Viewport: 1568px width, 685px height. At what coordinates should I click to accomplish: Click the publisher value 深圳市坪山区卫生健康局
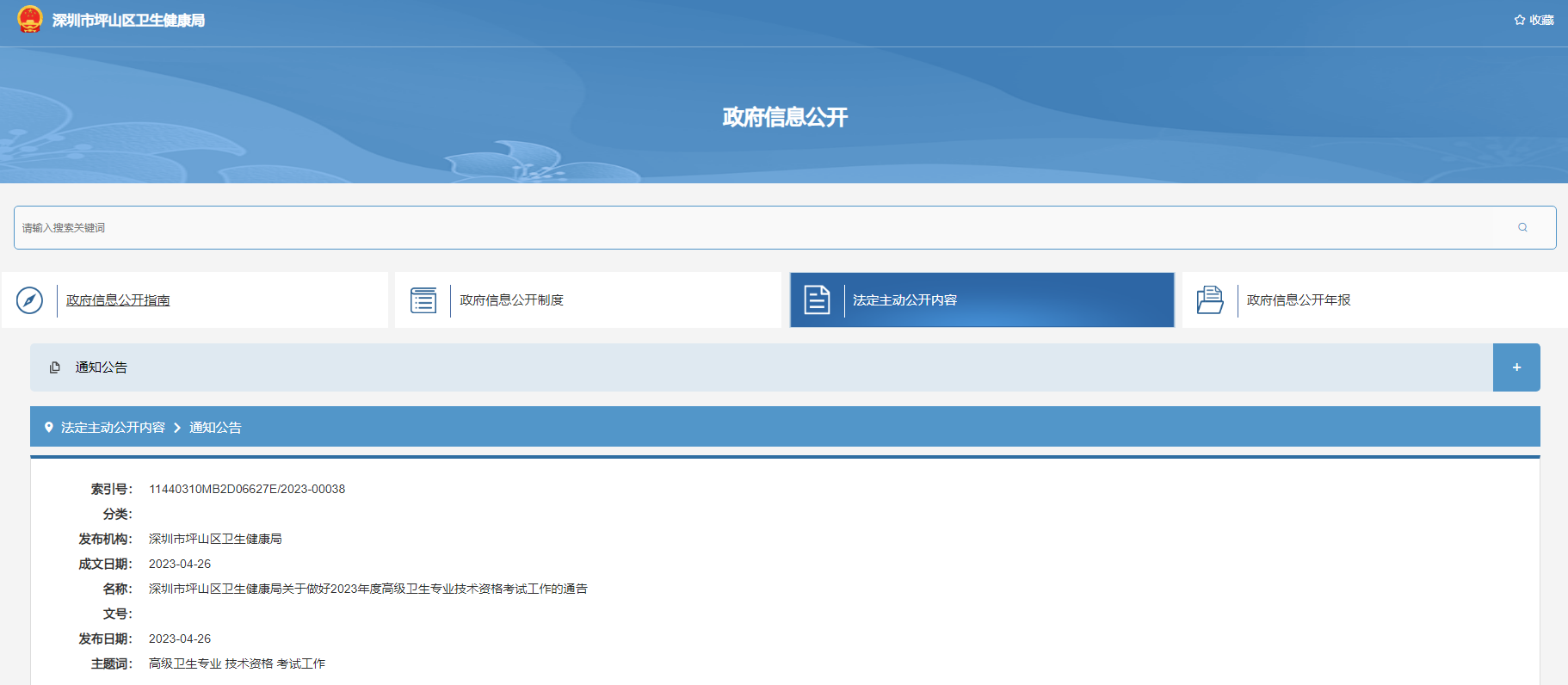point(215,539)
